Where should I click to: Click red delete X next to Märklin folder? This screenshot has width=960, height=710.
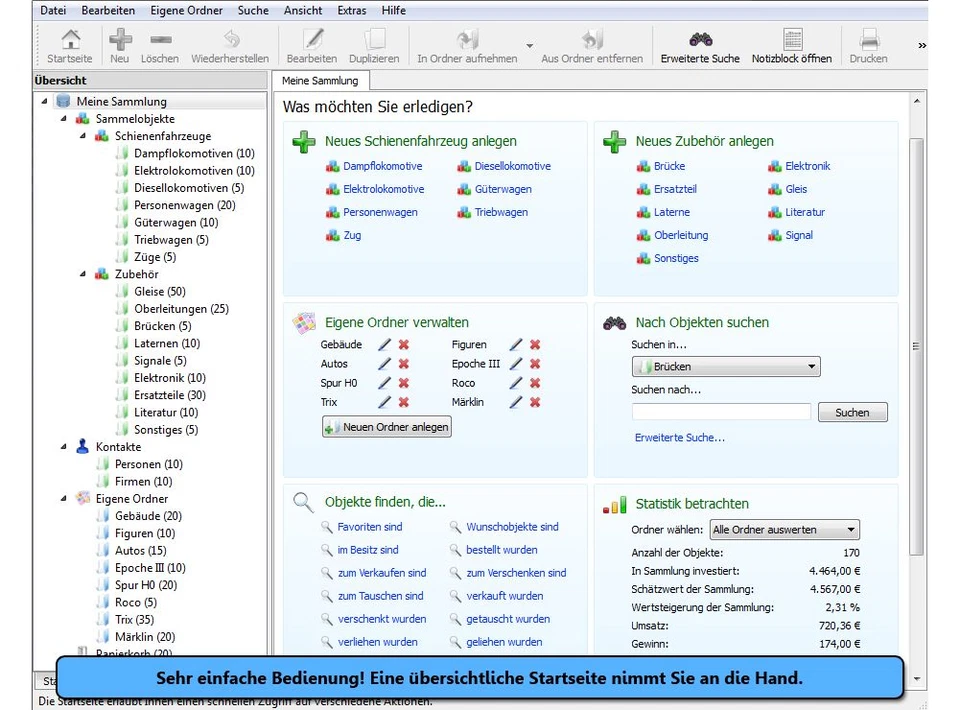535,402
